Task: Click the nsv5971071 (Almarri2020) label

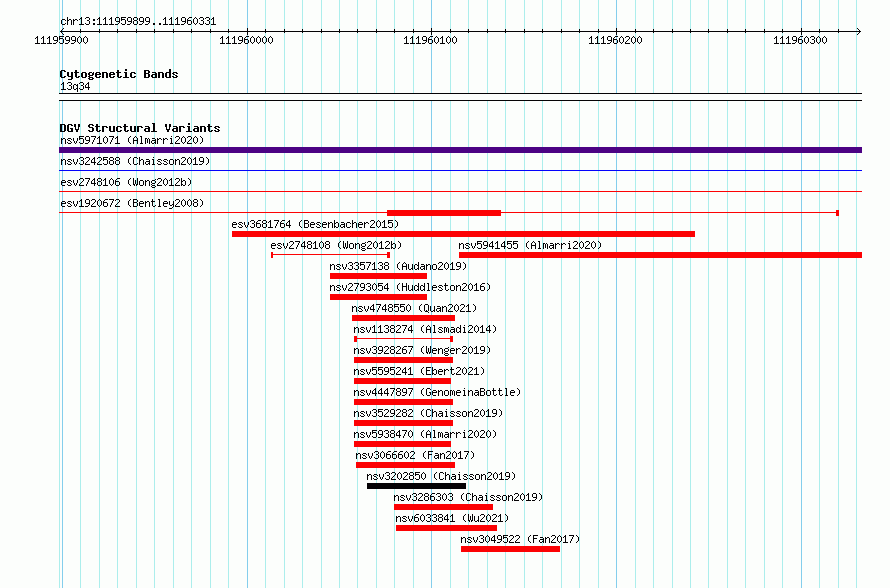Action: 132,140
